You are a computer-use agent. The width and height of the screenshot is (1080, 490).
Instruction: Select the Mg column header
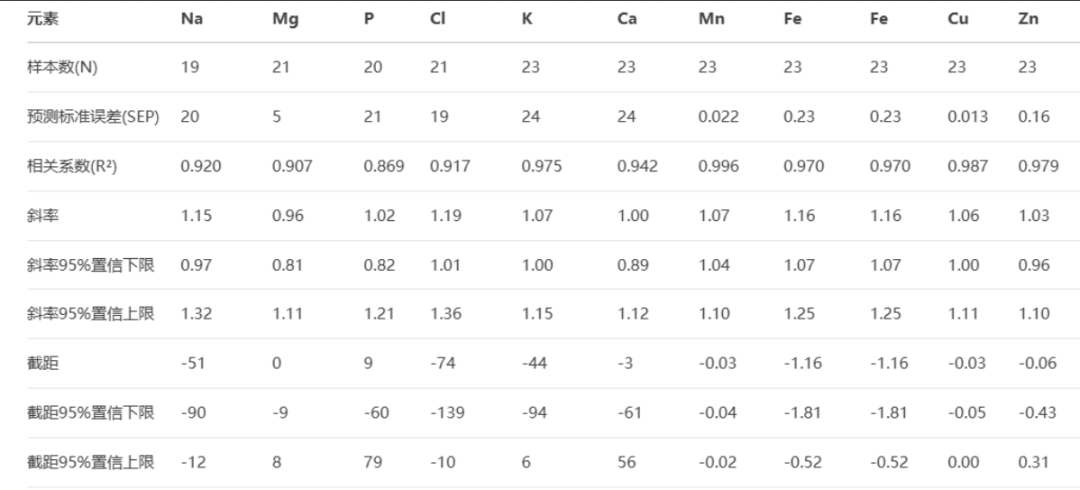(x=284, y=19)
